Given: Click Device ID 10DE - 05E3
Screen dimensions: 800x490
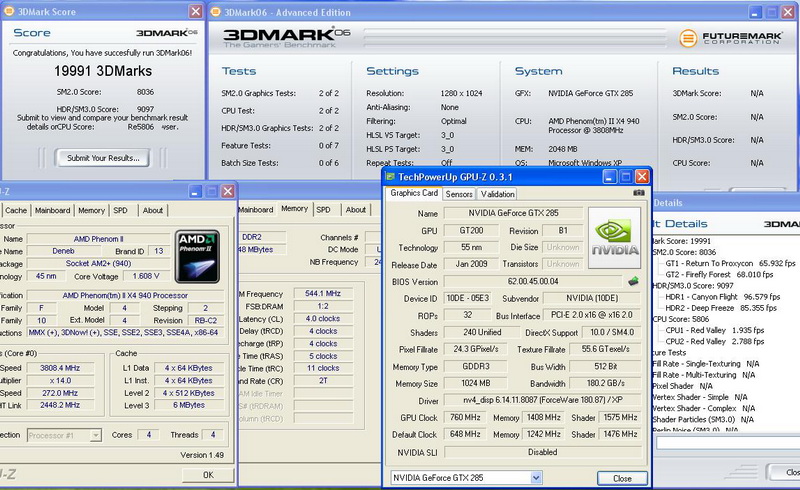Looking at the screenshot, I should click(x=467, y=298).
